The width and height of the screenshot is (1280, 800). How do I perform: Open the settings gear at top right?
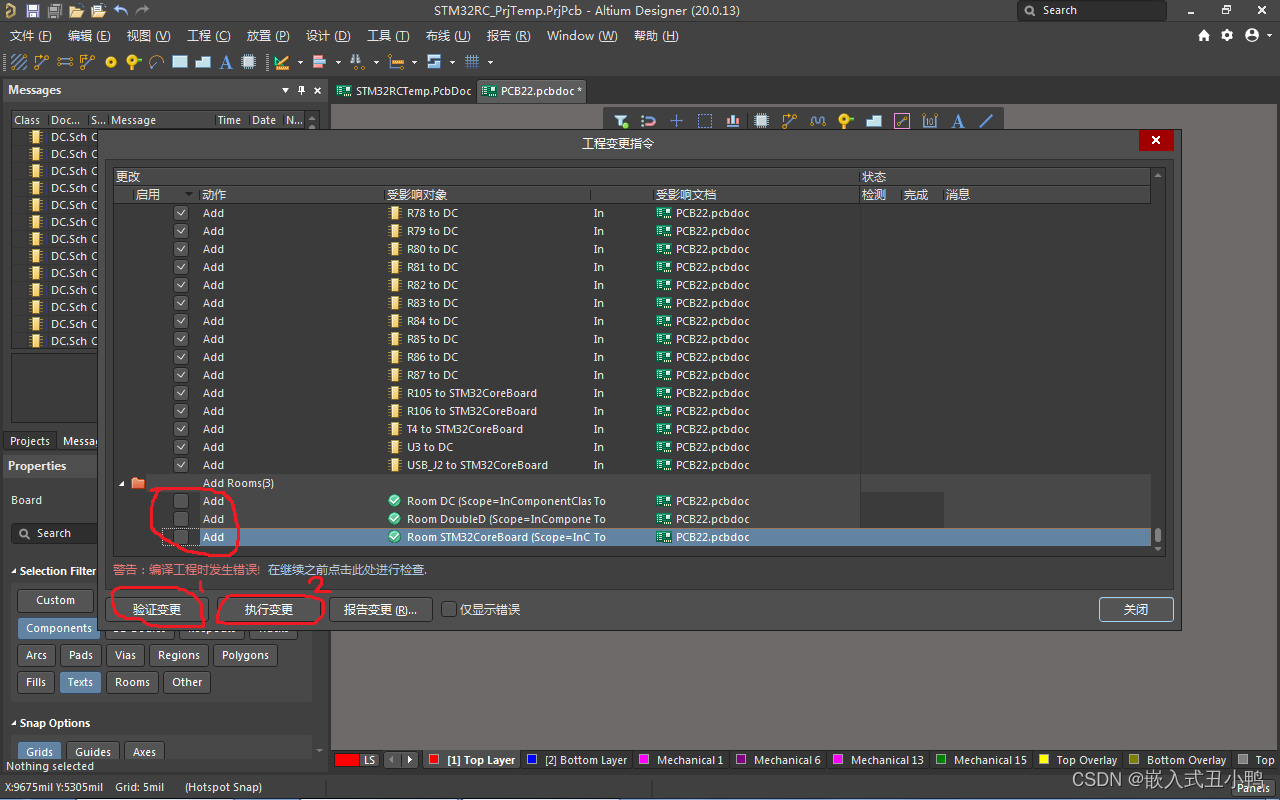pos(1227,35)
